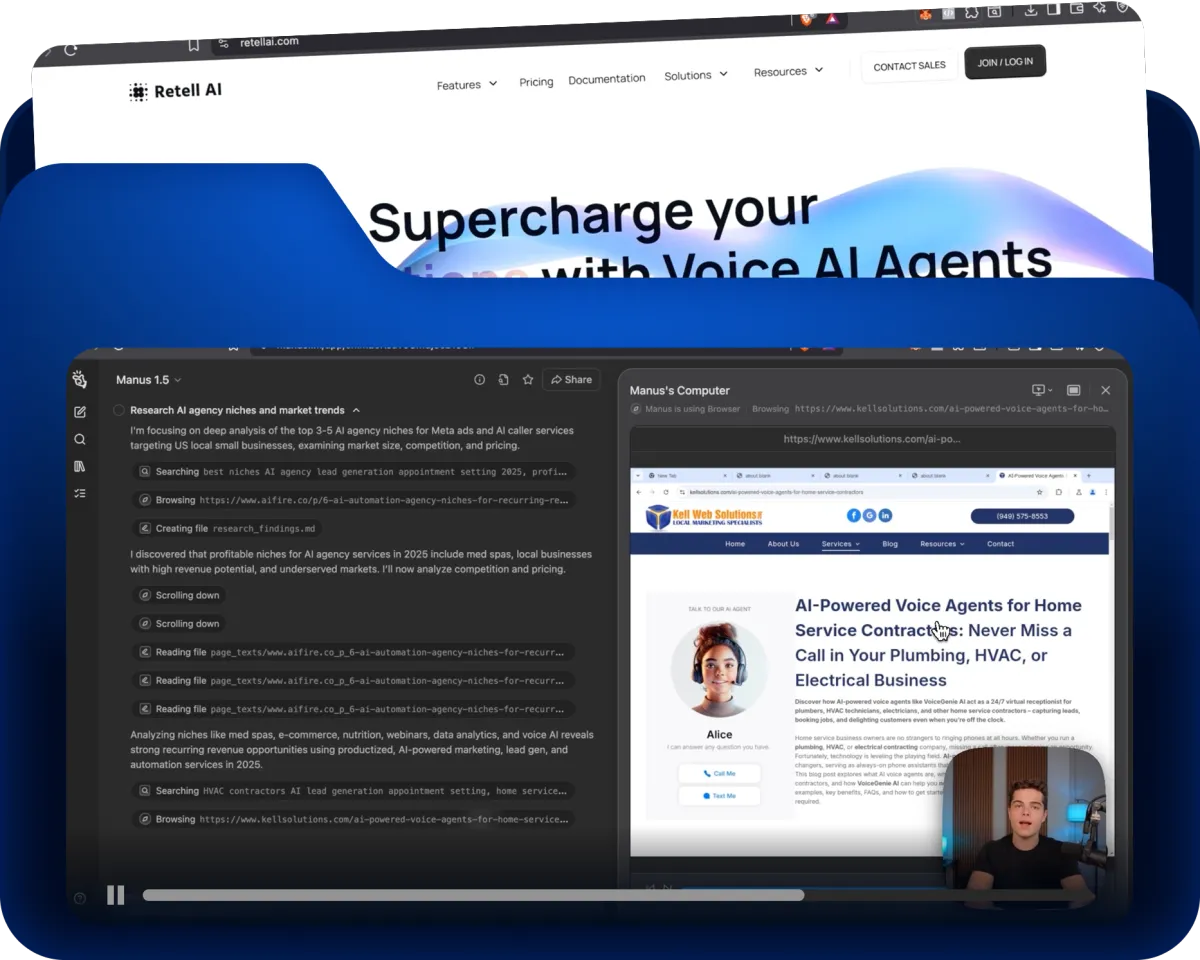This screenshot has width=1200, height=960.
Task: Open About Us on Kell site nav
Action: (x=783, y=544)
